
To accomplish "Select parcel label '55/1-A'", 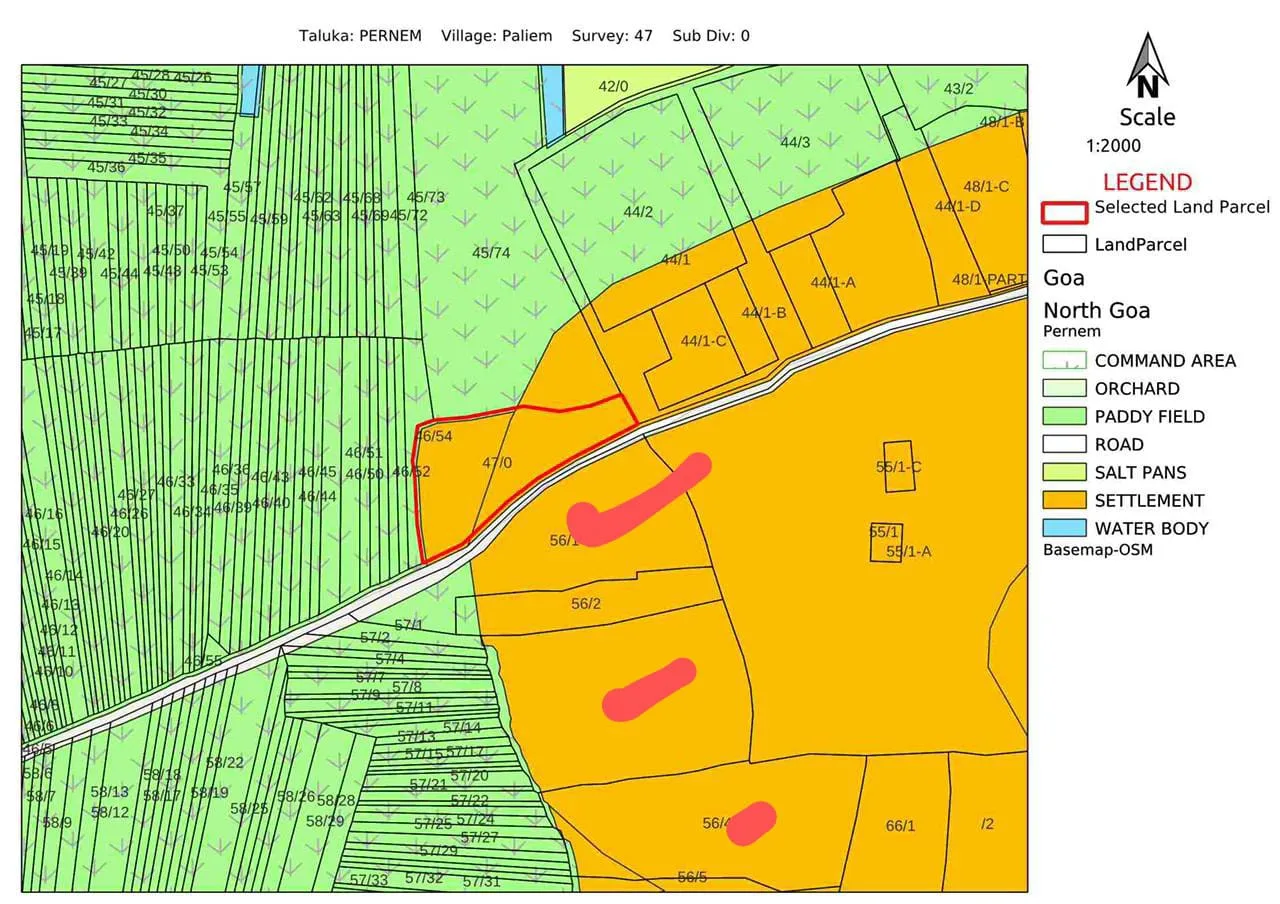I will [909, 552].
